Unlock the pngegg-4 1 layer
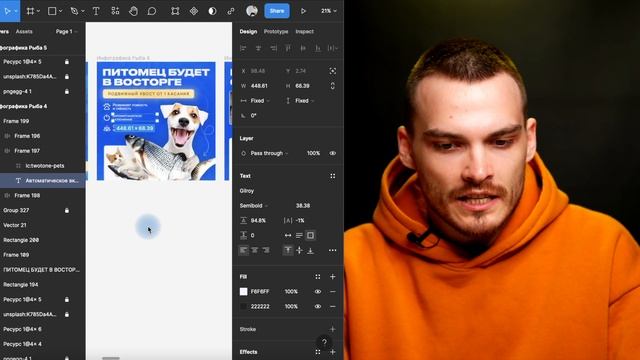This screenshot has height=360, width=640. [67, 91]
